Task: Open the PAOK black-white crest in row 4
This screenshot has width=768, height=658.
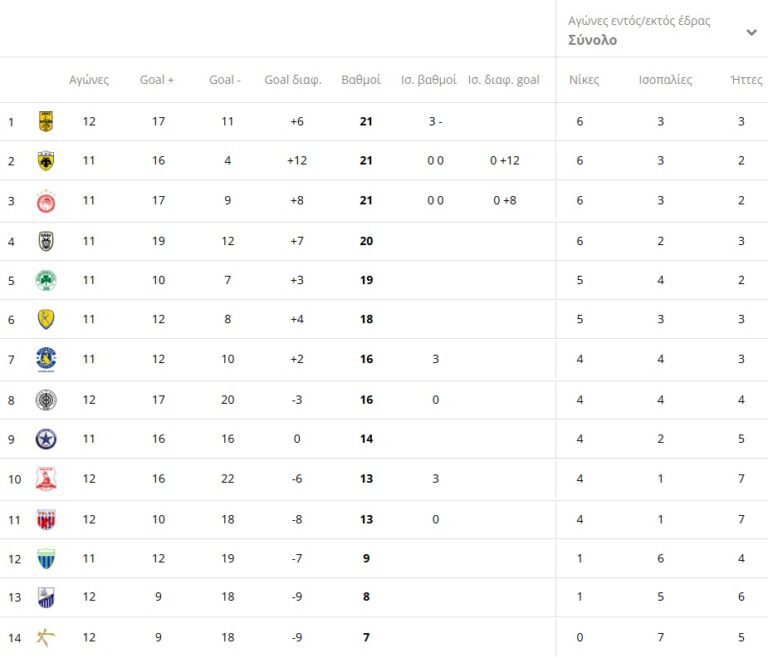Action: pos(45,241)
